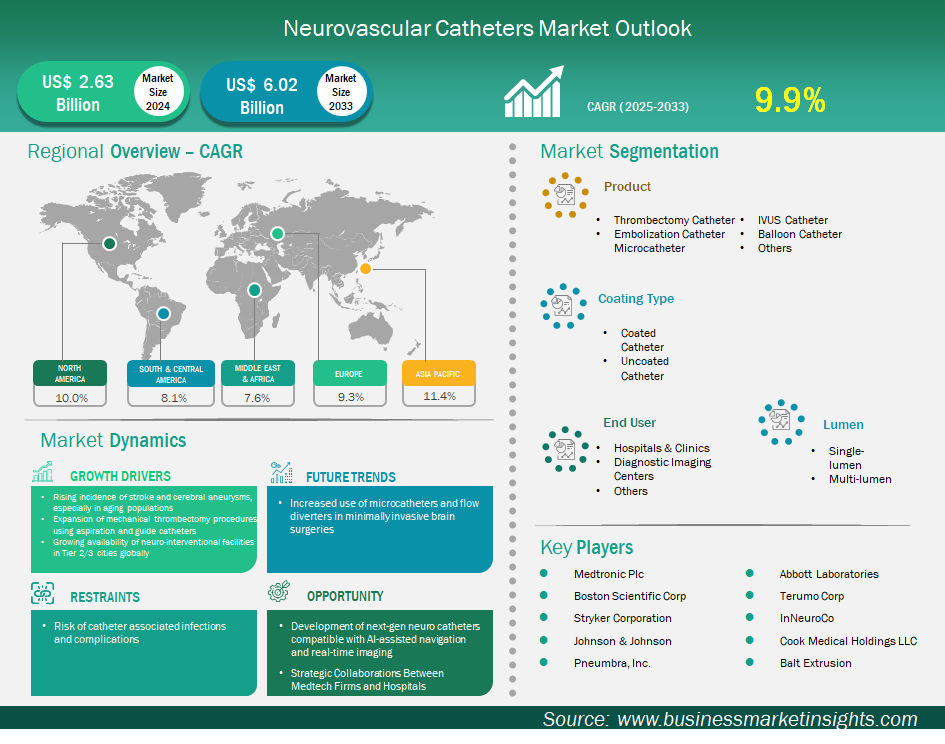This screenshot has width=945, height=744.
Task: Click the US$ 6.02 Billion pill
Action: 286,93
